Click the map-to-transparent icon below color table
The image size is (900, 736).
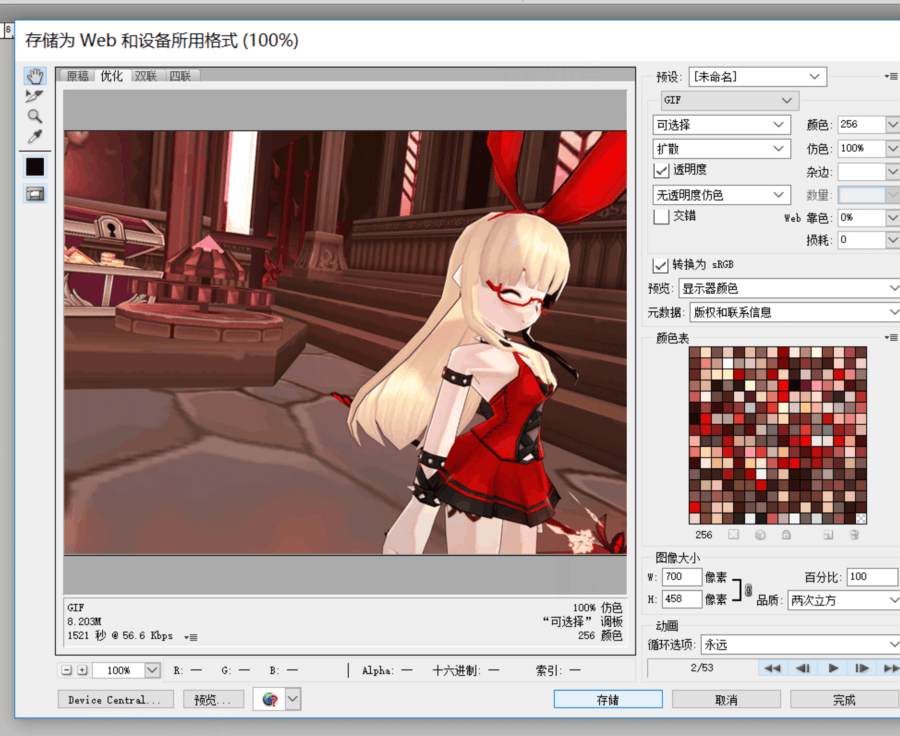pyautogui.click(x=734, y=534)
